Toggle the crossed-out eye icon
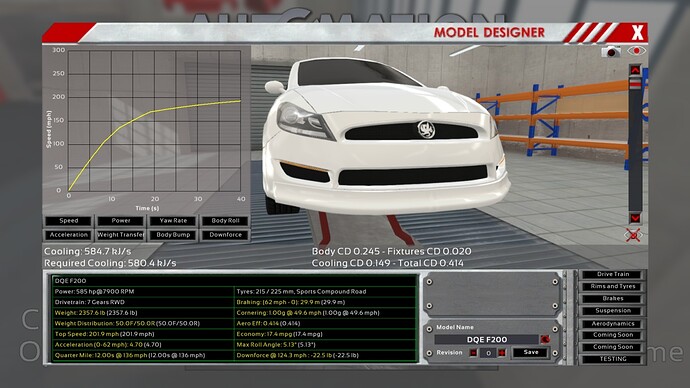 (633, 235)
